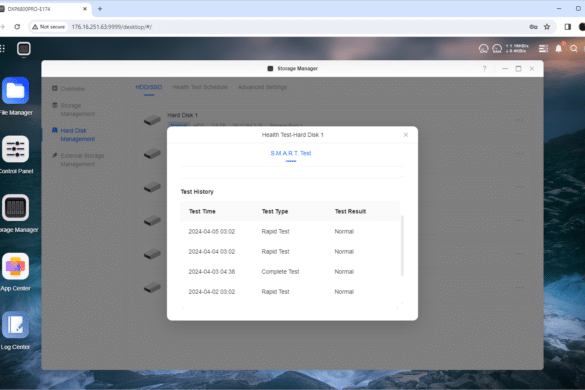Open the App Center icon
The image size is (585, 390).
pyautogui.click(x=15, y=266)
